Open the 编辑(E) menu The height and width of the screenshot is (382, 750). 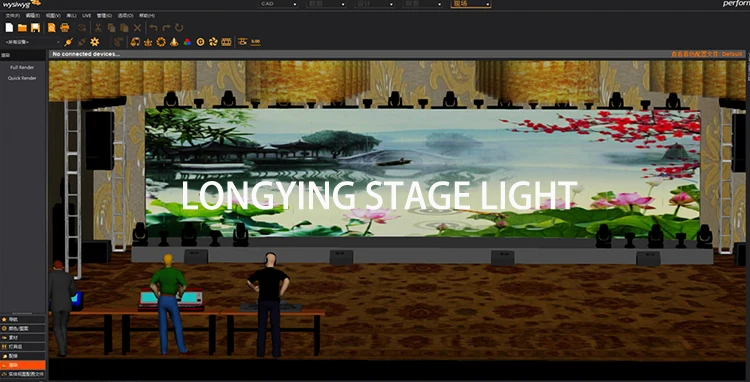click(x=33, y=16)
